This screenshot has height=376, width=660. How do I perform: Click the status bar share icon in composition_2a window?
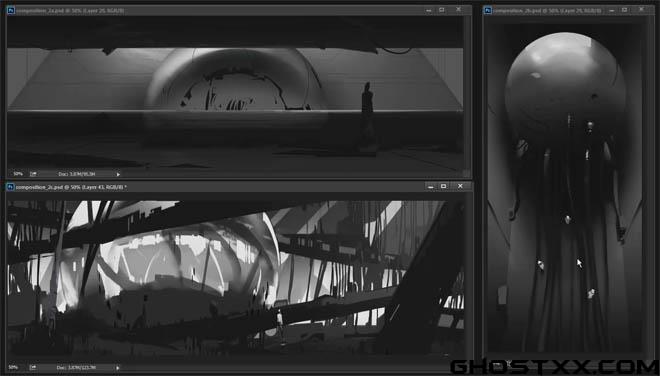[33, 174]
